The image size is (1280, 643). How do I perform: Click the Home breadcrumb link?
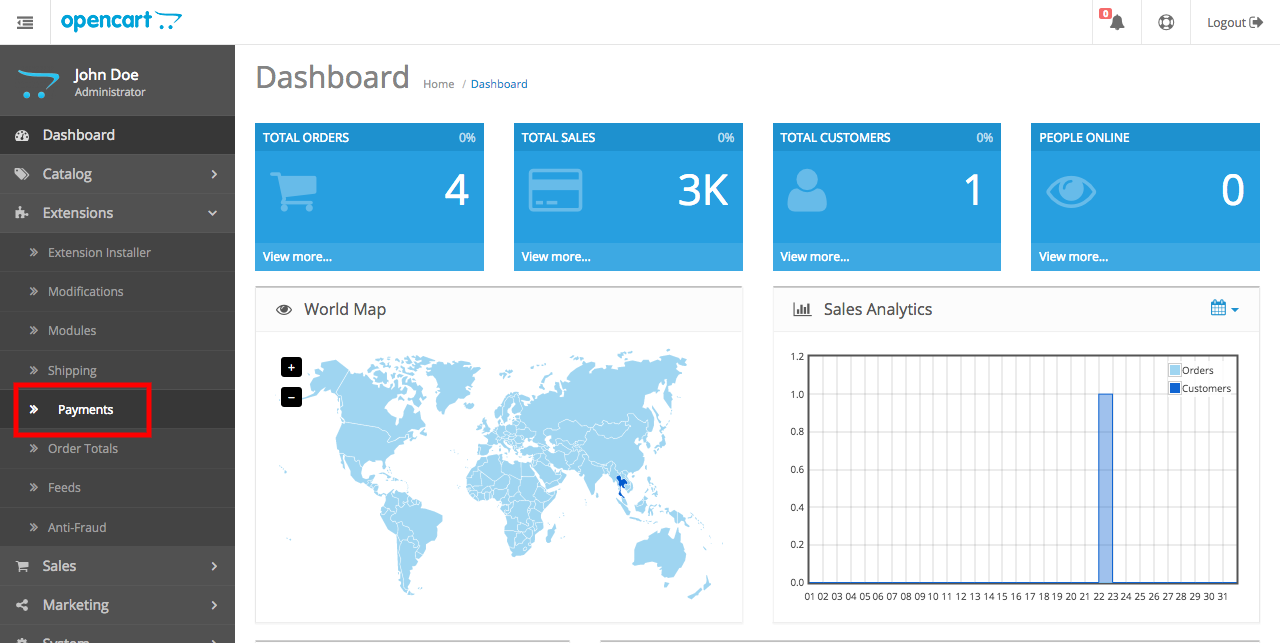tap(438, 84)
